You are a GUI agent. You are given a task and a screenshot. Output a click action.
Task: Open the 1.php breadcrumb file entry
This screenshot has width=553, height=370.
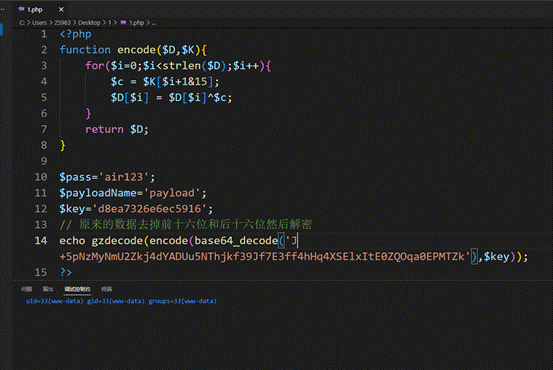[x=136, y=23]
